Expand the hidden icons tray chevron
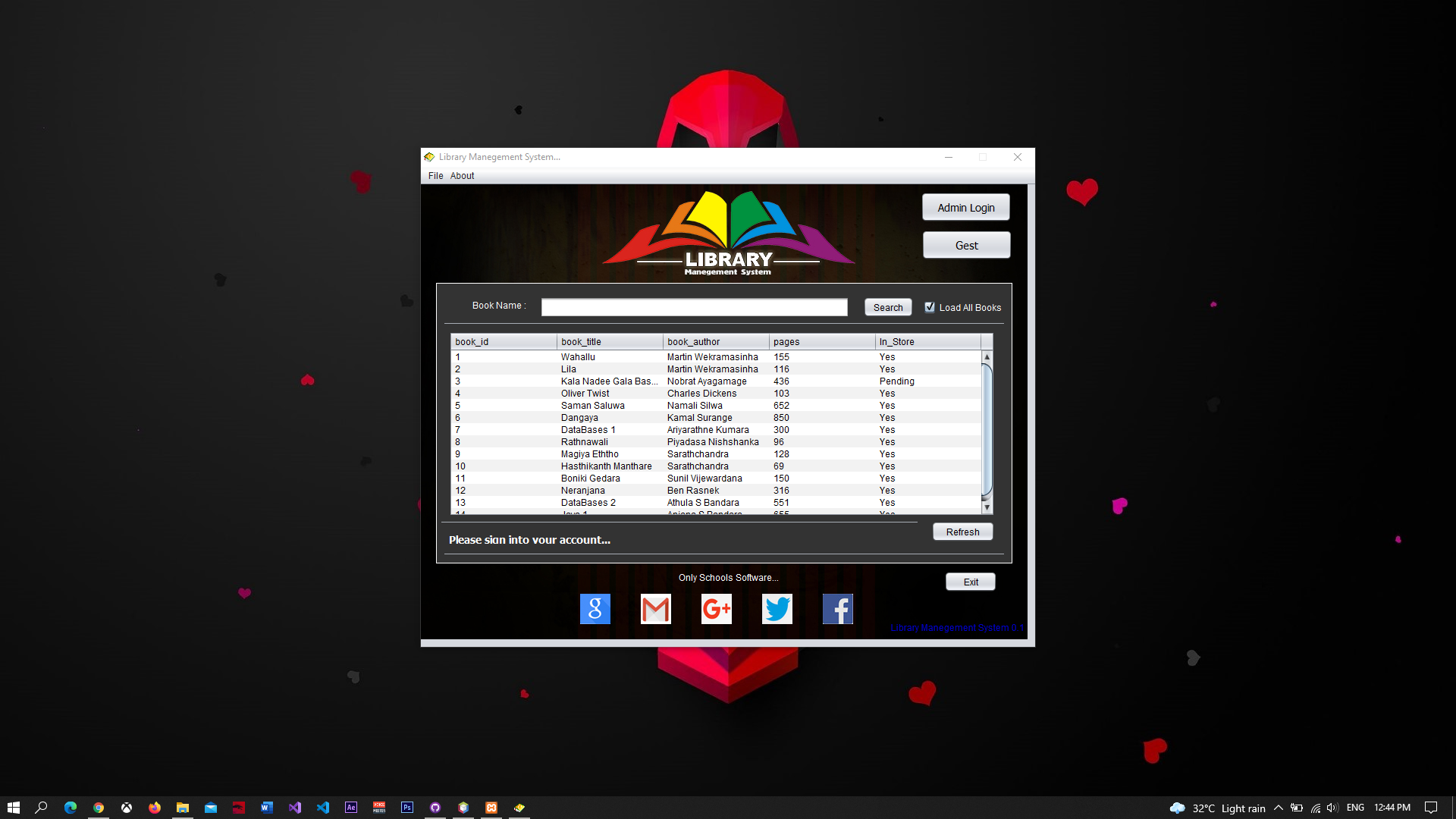The image size is (1456, 819). tap(1278, 807)
